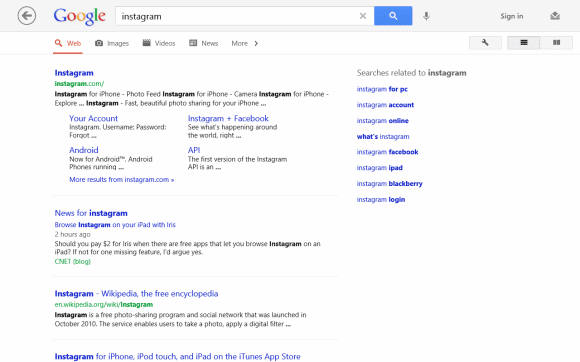The height and width of the screenshot is (362, 580).
Task: Open the Instagram + Facebook sitelink
Action: click(x=228, y=118)
